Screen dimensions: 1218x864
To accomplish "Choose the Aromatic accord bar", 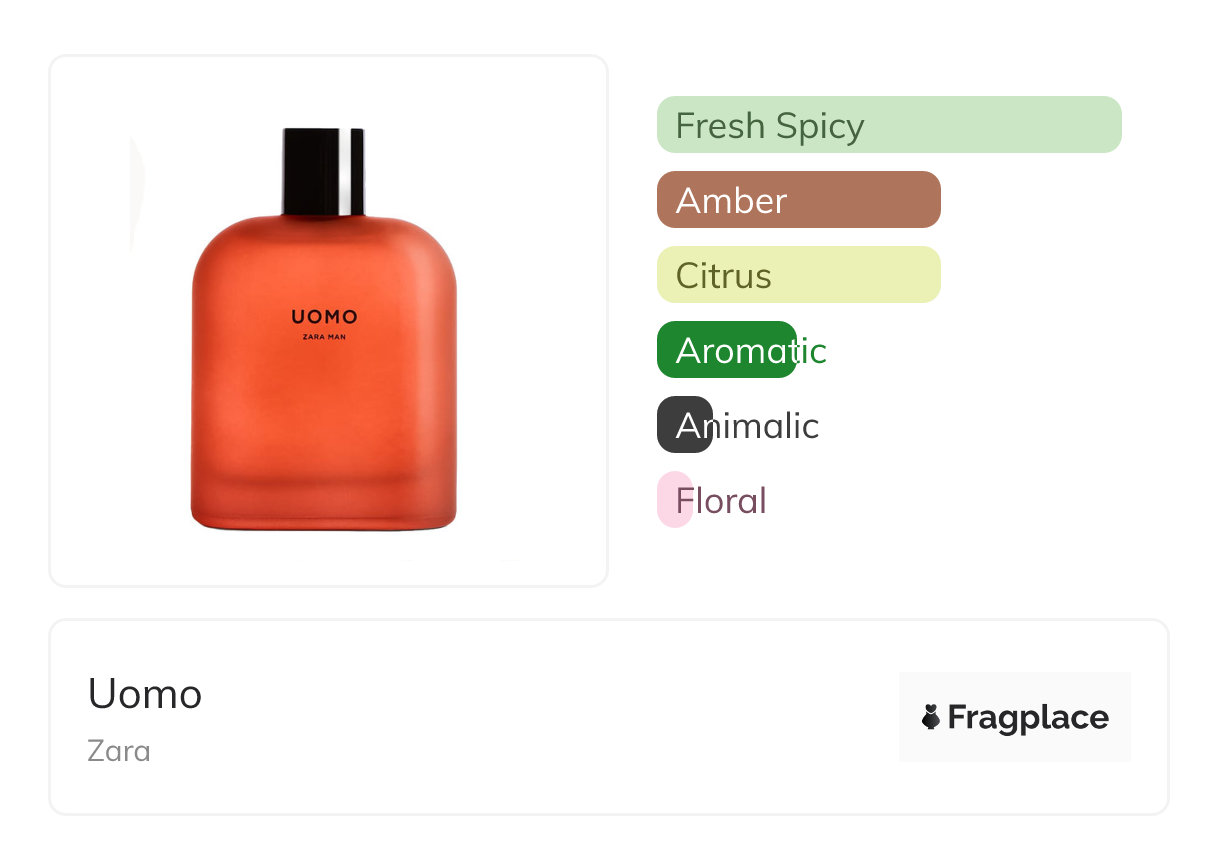I will tap(727, 350).
